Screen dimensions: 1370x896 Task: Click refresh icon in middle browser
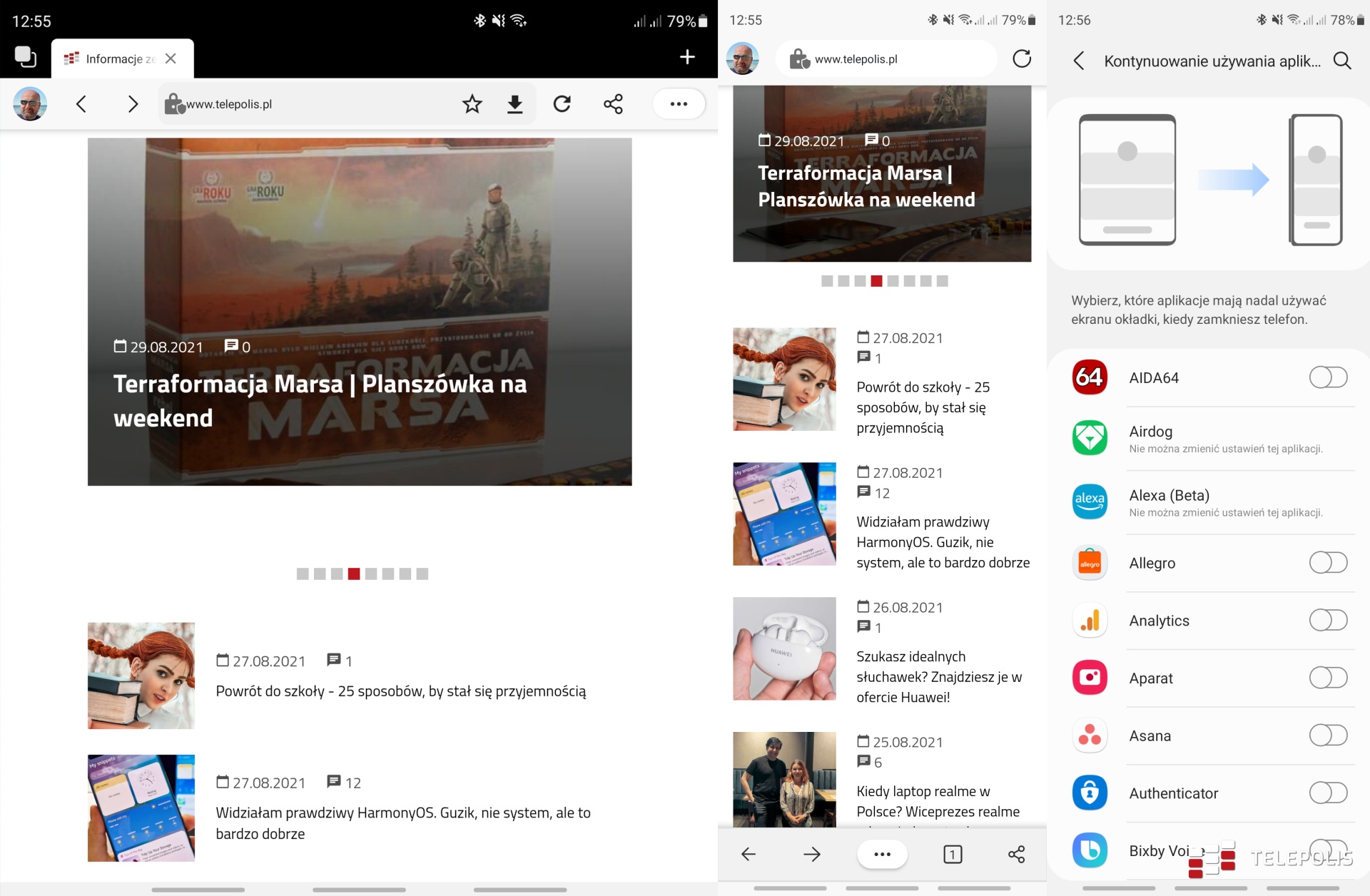tap(1022, 58)
